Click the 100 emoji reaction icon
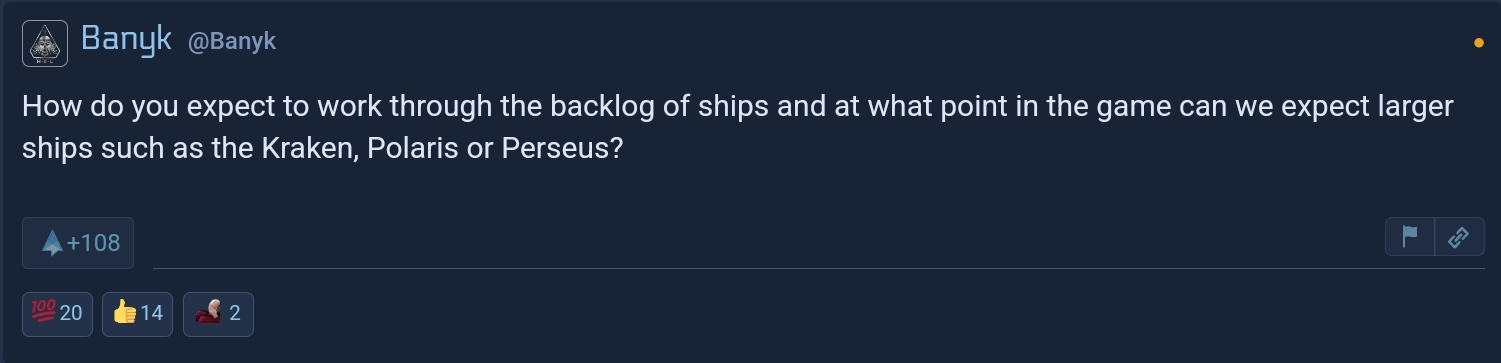1501x363 pixels. 45,313
